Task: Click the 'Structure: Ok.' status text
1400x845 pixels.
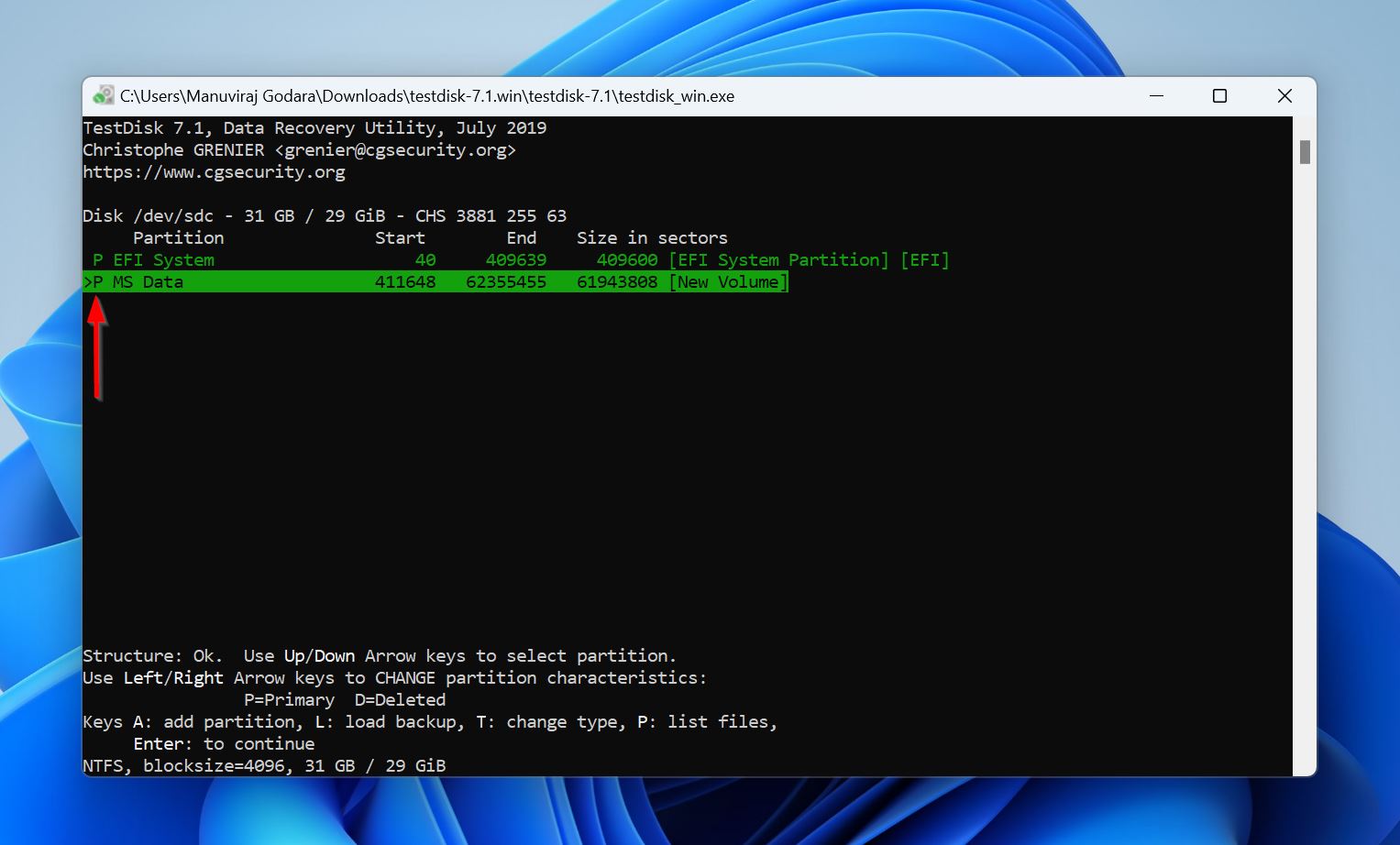Action: [x=152, y=656]
